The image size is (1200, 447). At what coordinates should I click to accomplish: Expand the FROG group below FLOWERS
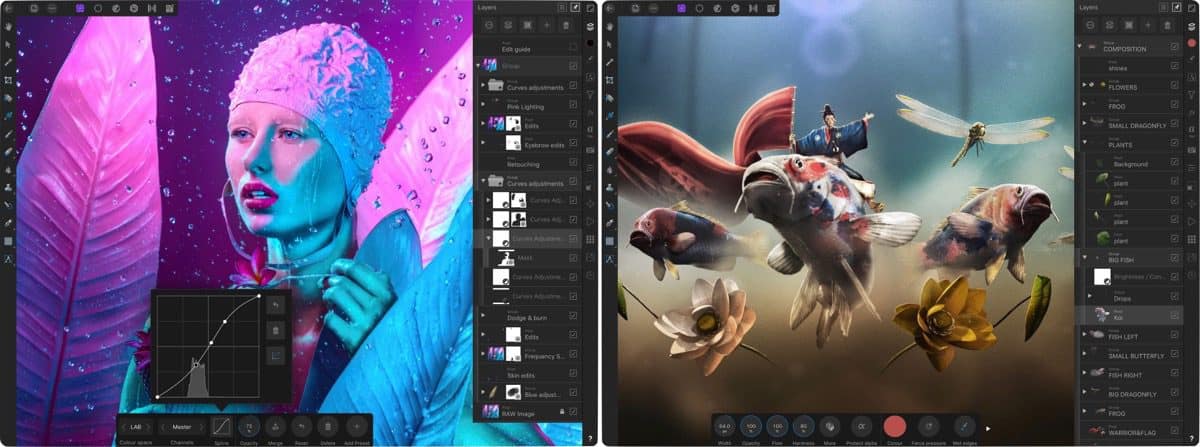click(1084, 103)
